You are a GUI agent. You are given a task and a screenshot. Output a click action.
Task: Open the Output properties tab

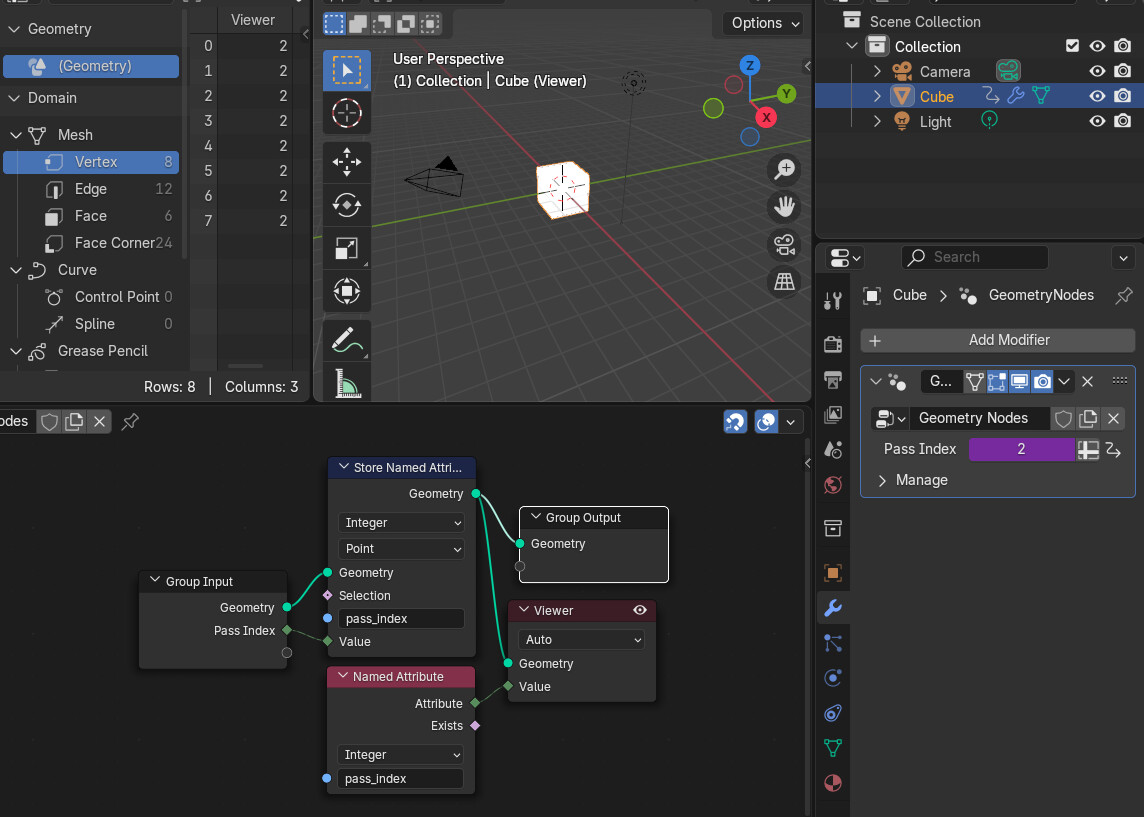[832, 379]
